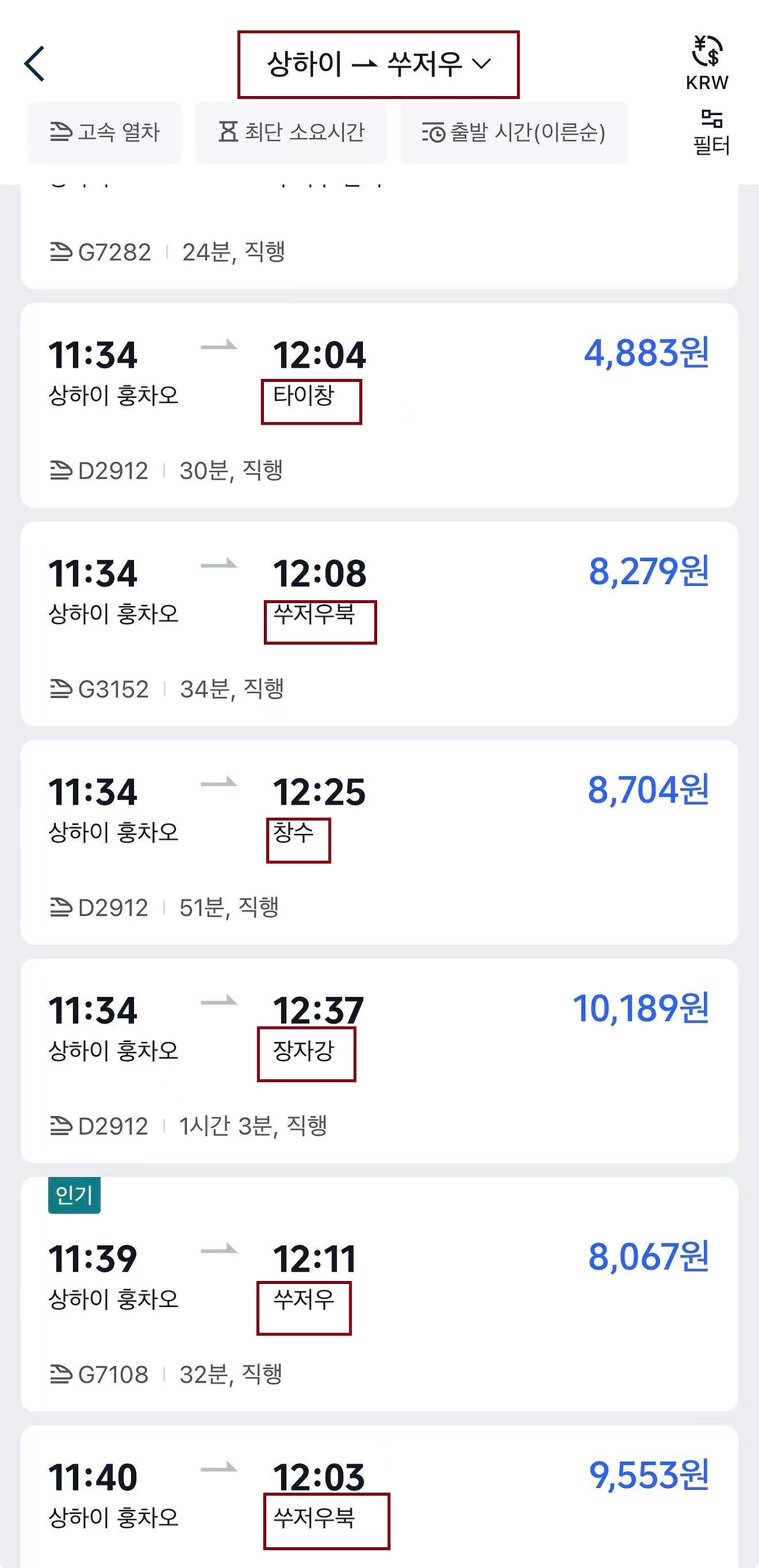Tap the back arrow icon

tap(35, 63)
